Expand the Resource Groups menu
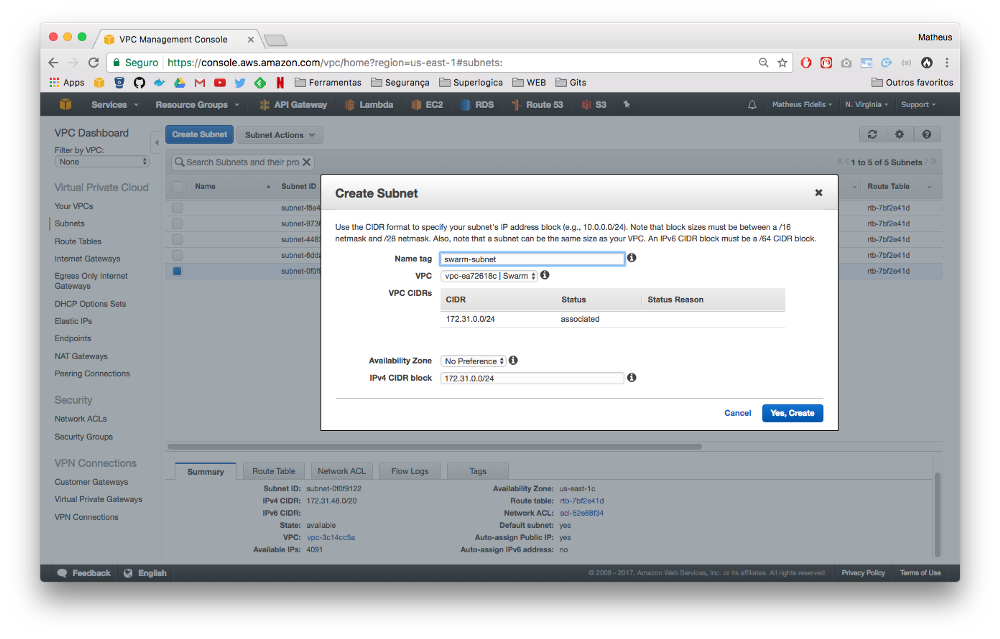This screenshot has height=639, width=1000. pyautogui.click(x=197, y=105)
